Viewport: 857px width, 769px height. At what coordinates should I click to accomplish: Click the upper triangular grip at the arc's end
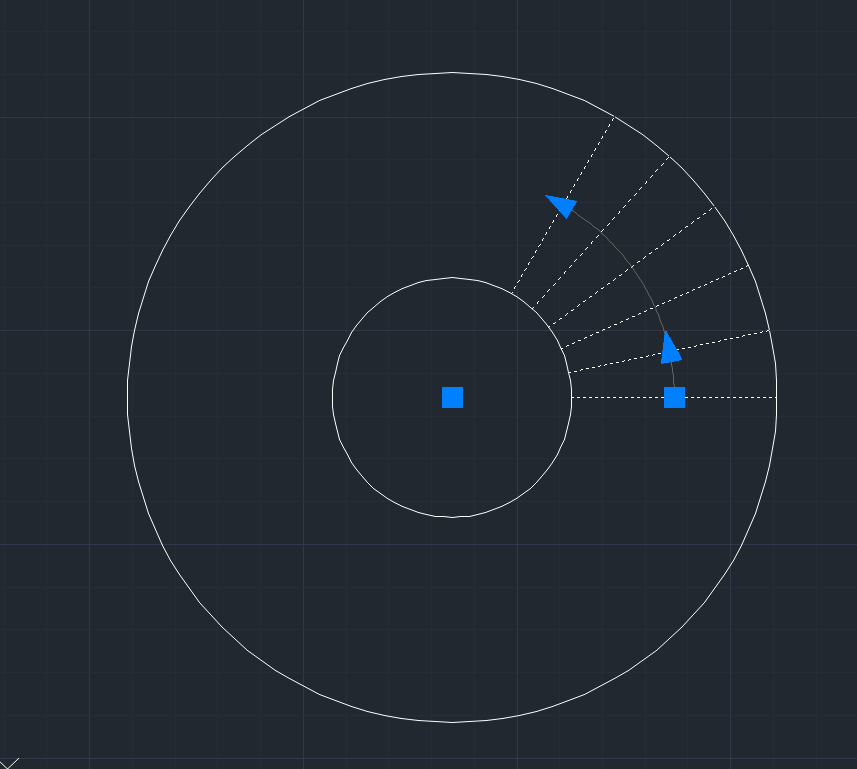562,206
